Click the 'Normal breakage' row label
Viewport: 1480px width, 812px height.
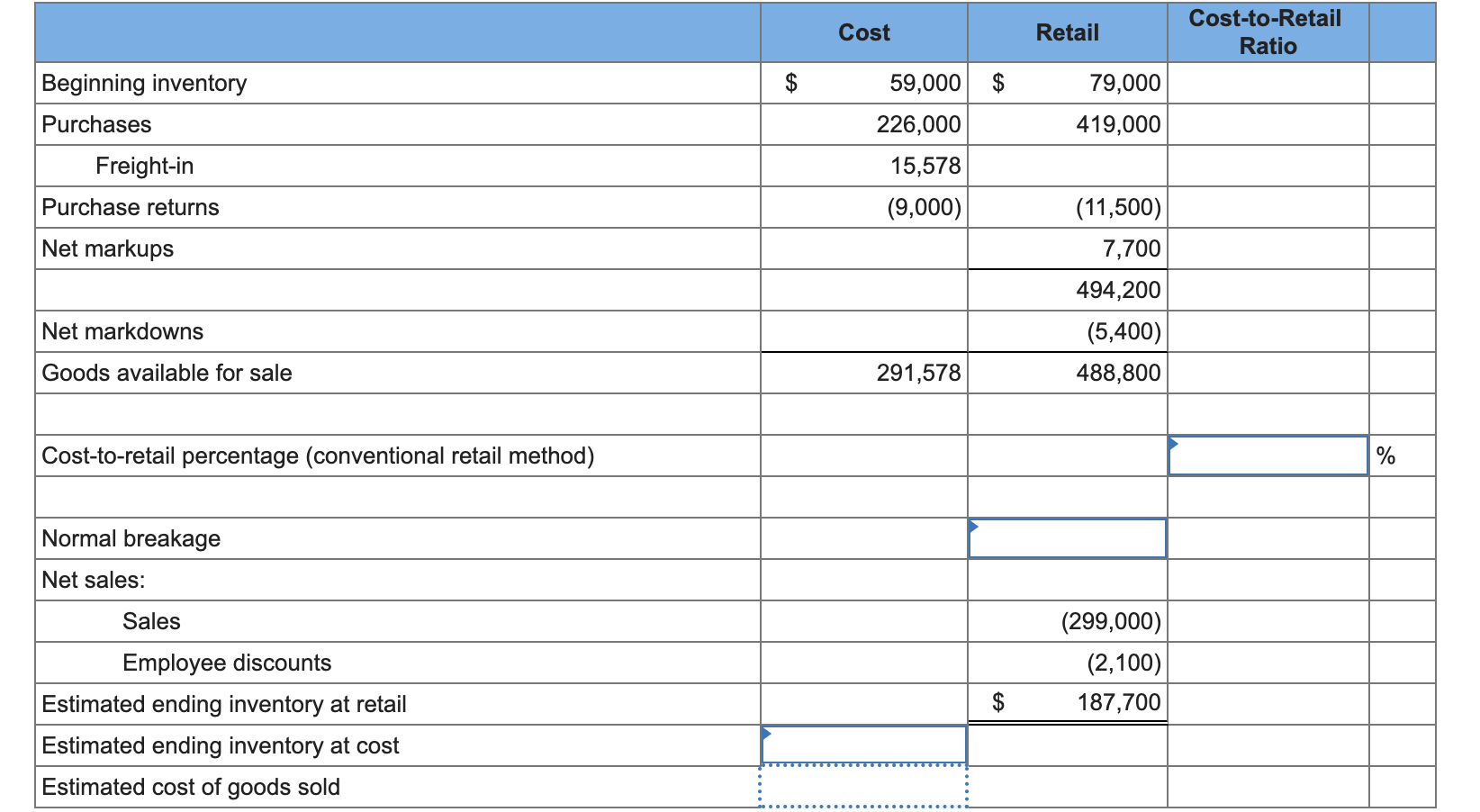coord(131,538)
